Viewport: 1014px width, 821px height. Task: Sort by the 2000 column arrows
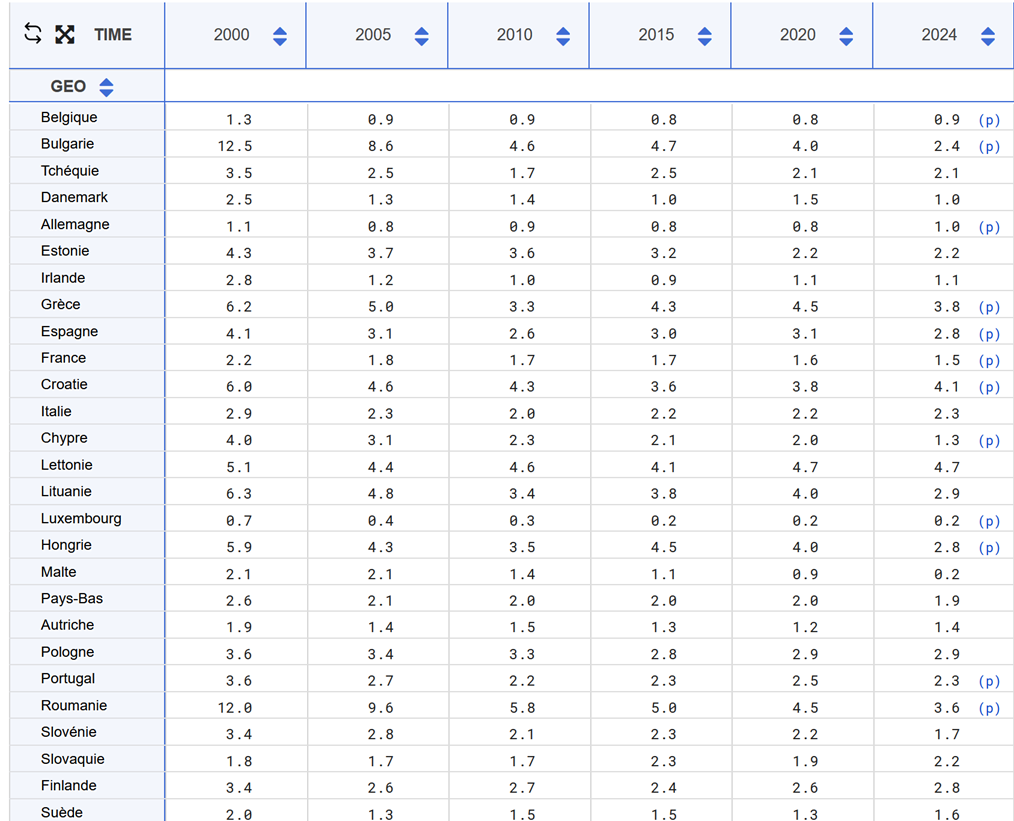pyautogui.click(x=280, y=36)
